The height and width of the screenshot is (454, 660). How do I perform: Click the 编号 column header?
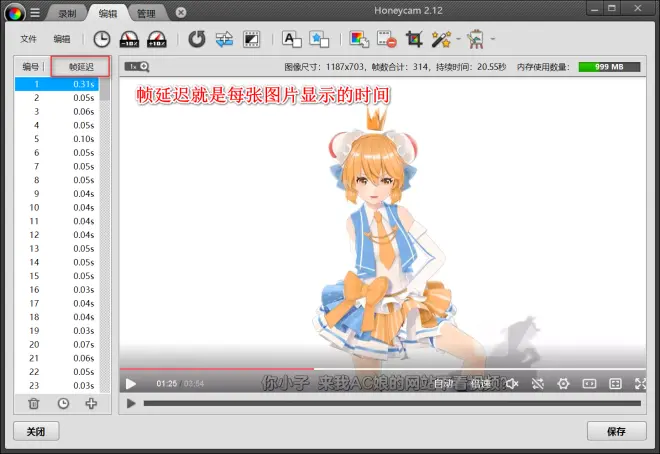(x=31, y=66)
